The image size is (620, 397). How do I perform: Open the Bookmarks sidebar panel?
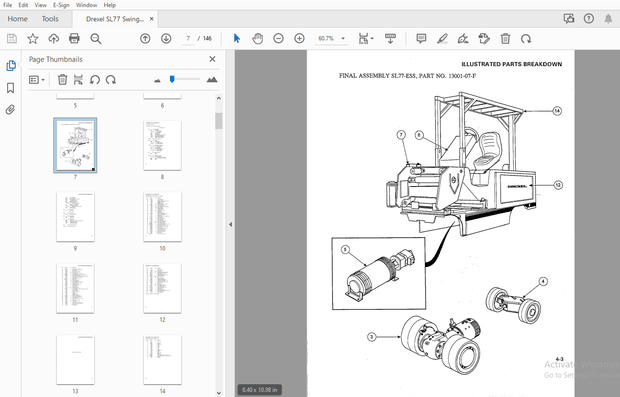(x=11, y=88)
